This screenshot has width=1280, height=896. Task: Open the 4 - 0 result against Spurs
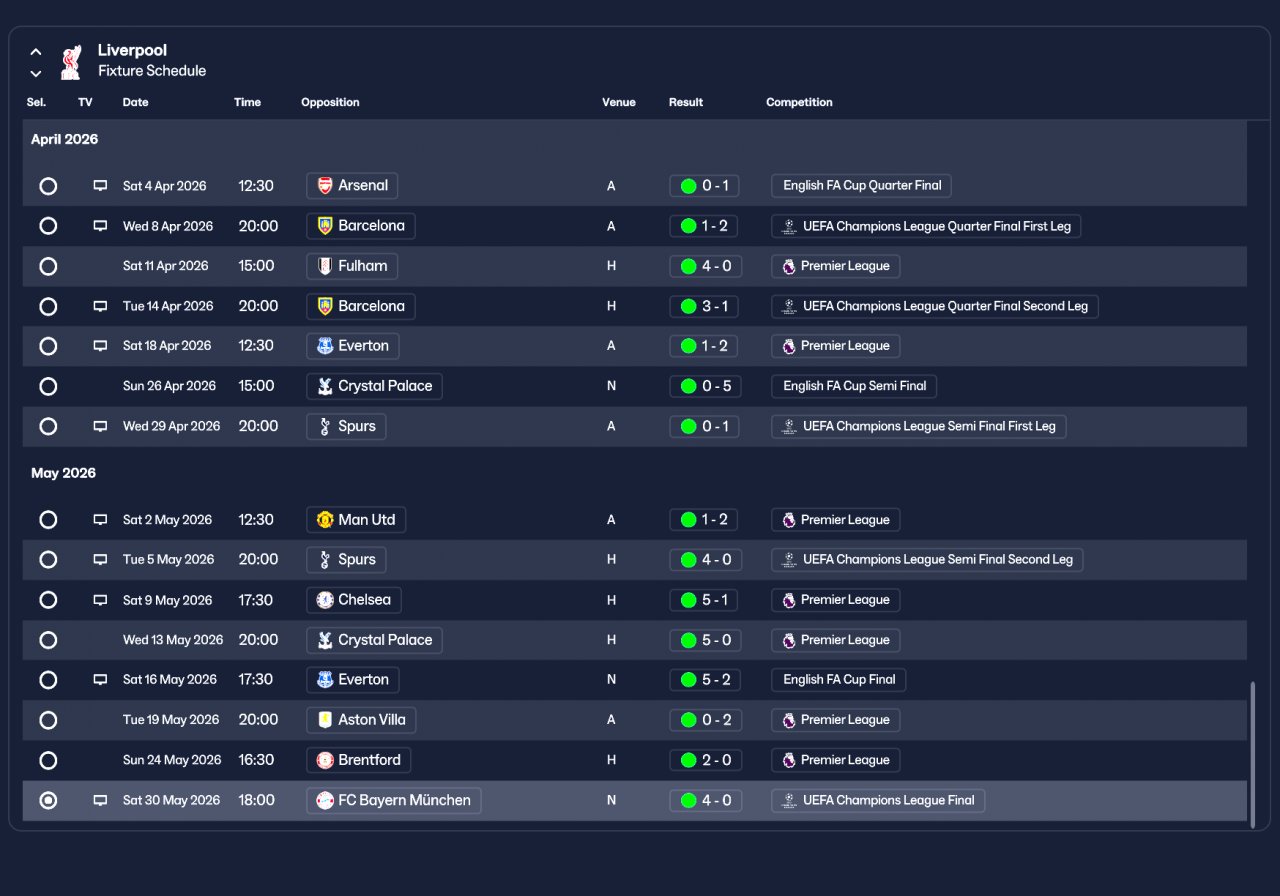(705, 560)
